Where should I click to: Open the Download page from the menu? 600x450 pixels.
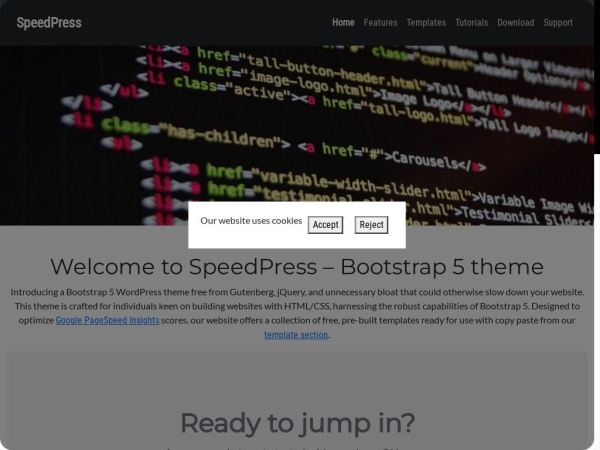pos(516,23)
